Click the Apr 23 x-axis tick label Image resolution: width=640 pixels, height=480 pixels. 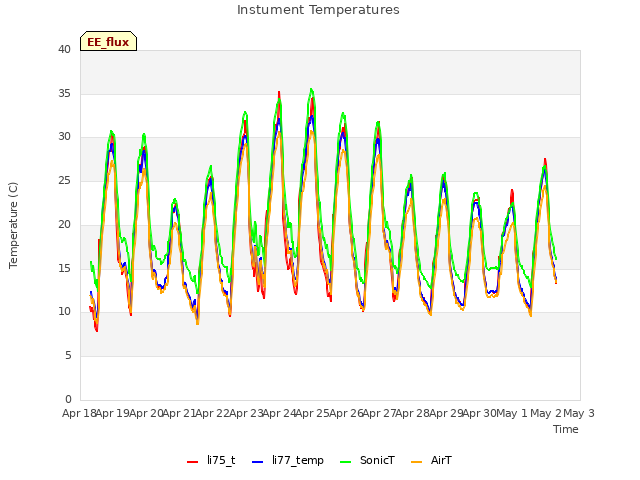247,413
